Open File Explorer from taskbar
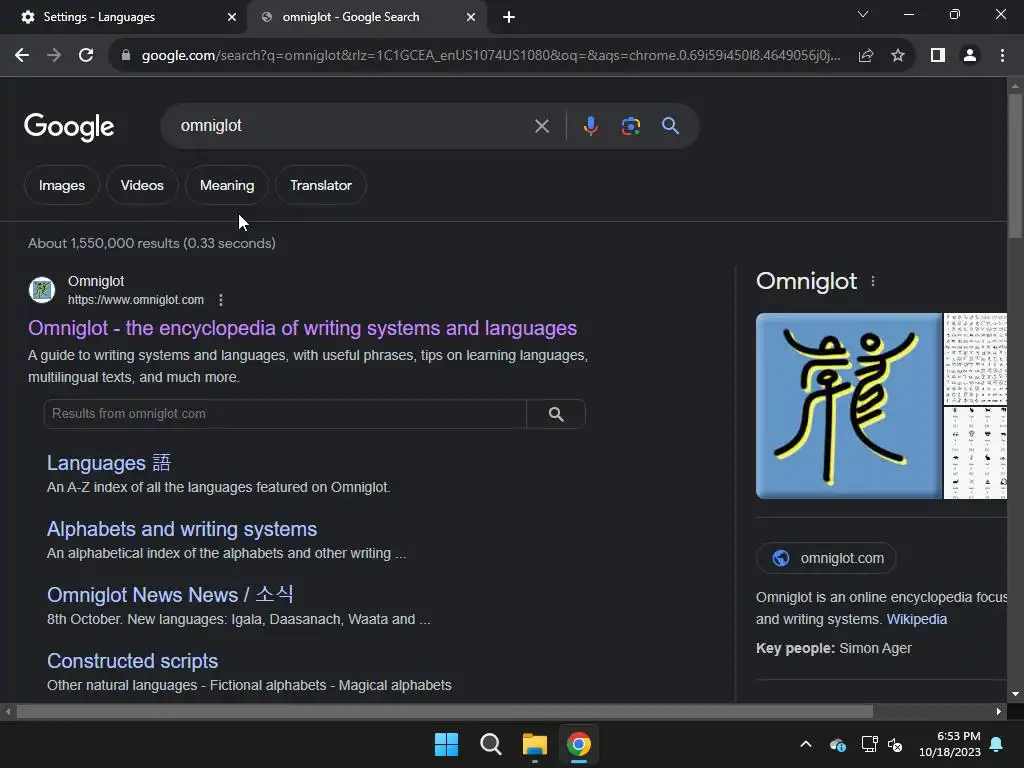Image resolution: width=1024 pixels, height=768 pixels. (x=534, y=744)
